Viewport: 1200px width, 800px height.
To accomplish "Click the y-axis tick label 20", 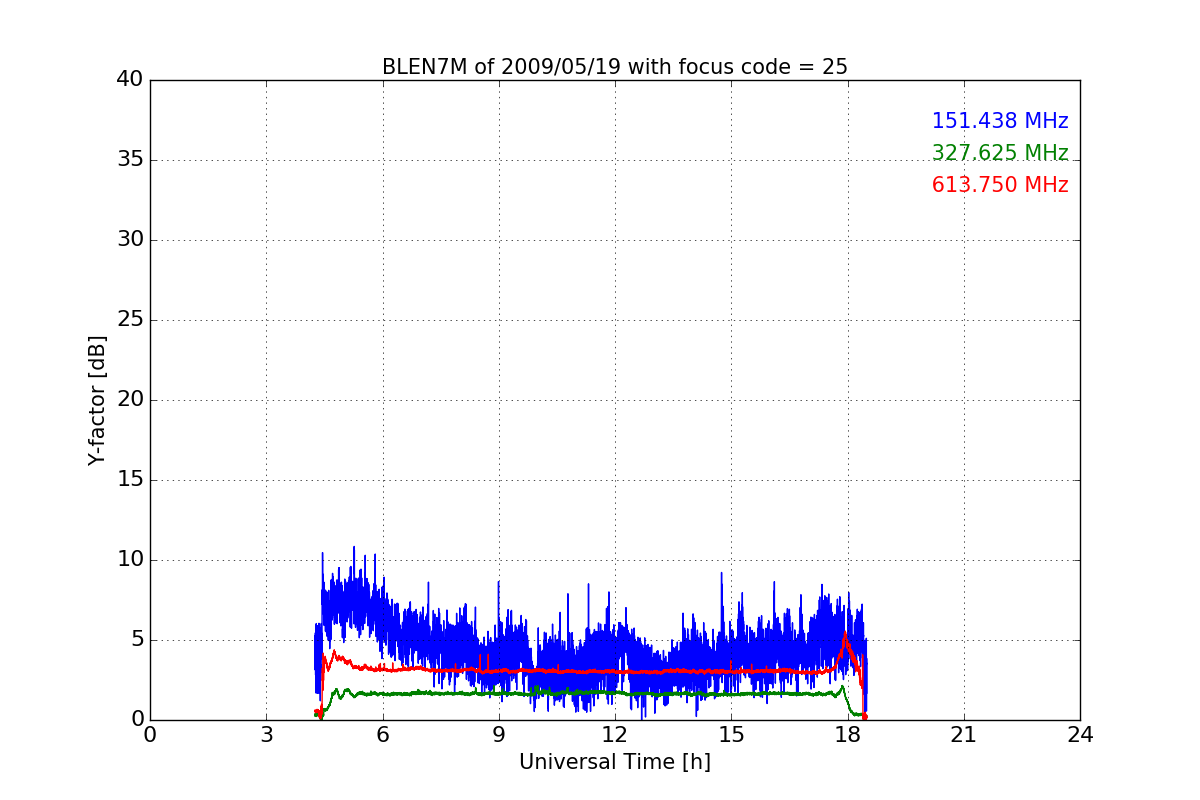I will [x=130, y=400].
